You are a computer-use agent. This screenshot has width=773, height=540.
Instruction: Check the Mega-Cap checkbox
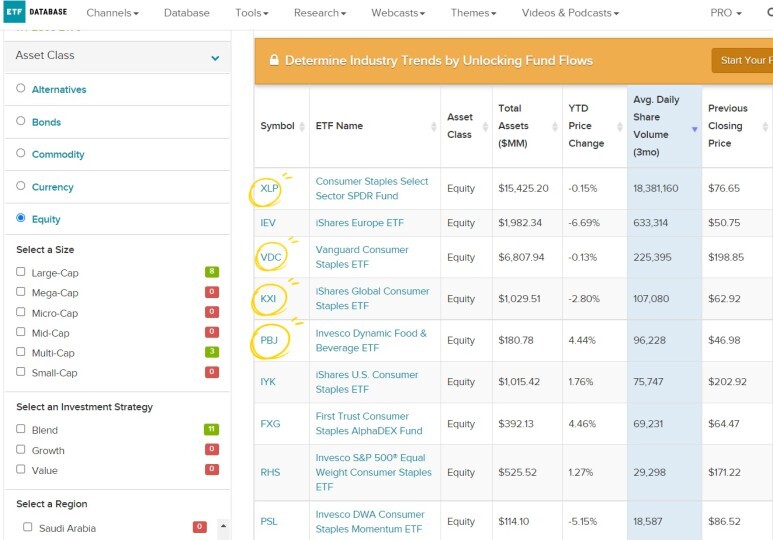point(21,292)
